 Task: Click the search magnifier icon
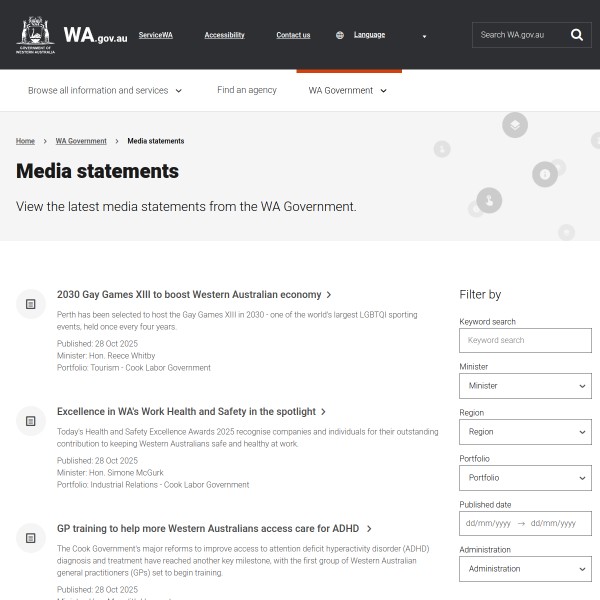(577, 35)
